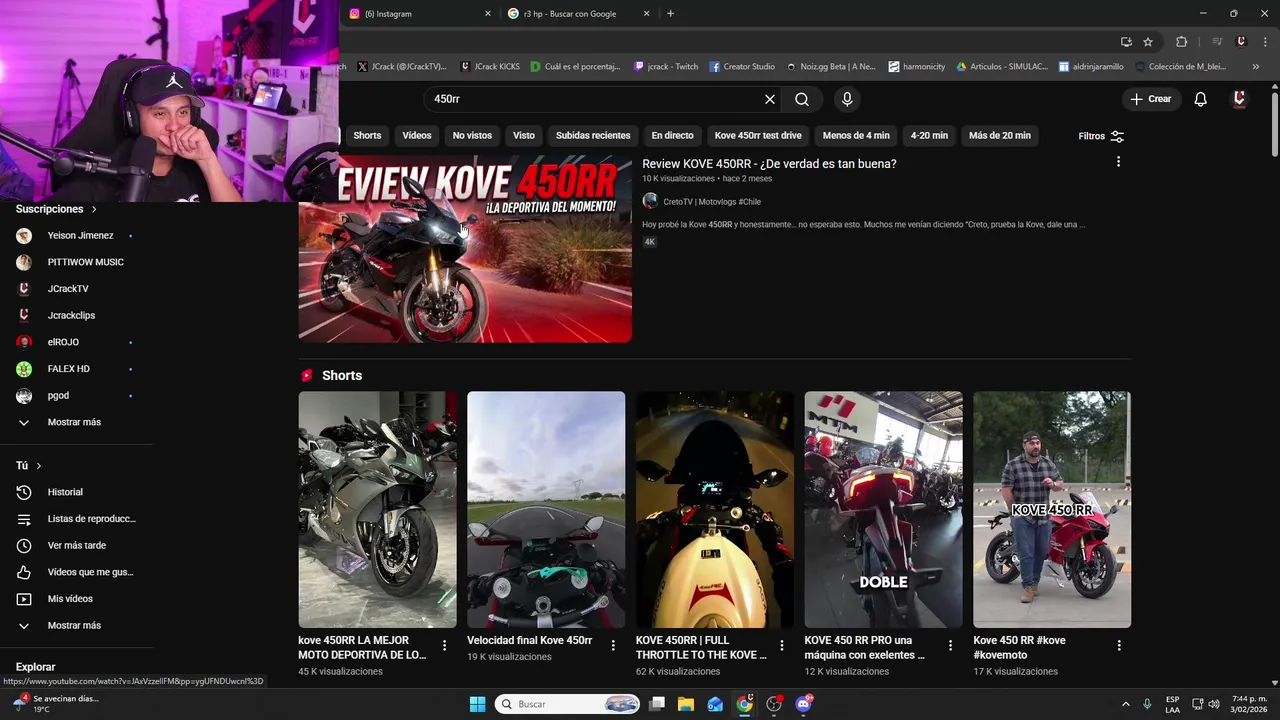Select the En directo filter chip

pyautogui.click(x=672, y=135)
